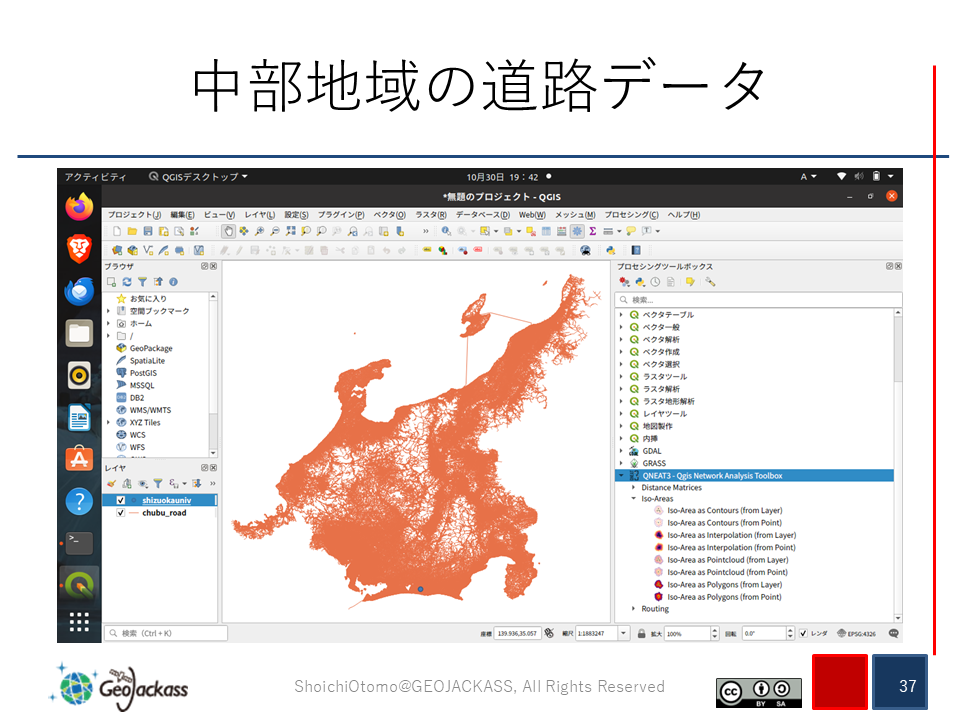
Task: Expand the GDAL toolbox group
Action: (x=621, y=451)
